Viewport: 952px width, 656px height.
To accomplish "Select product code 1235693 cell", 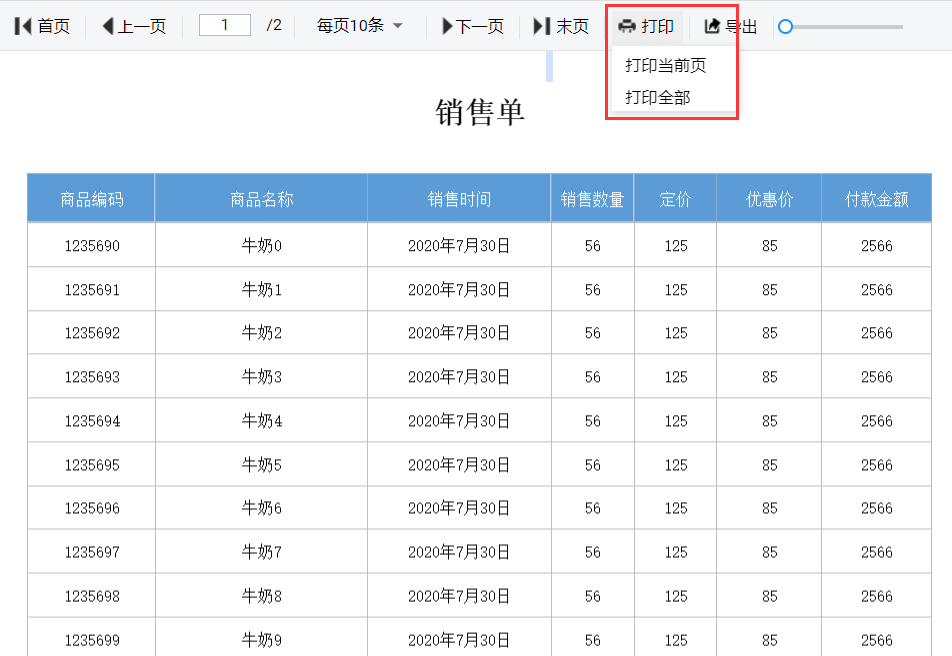I will (92, 377).
